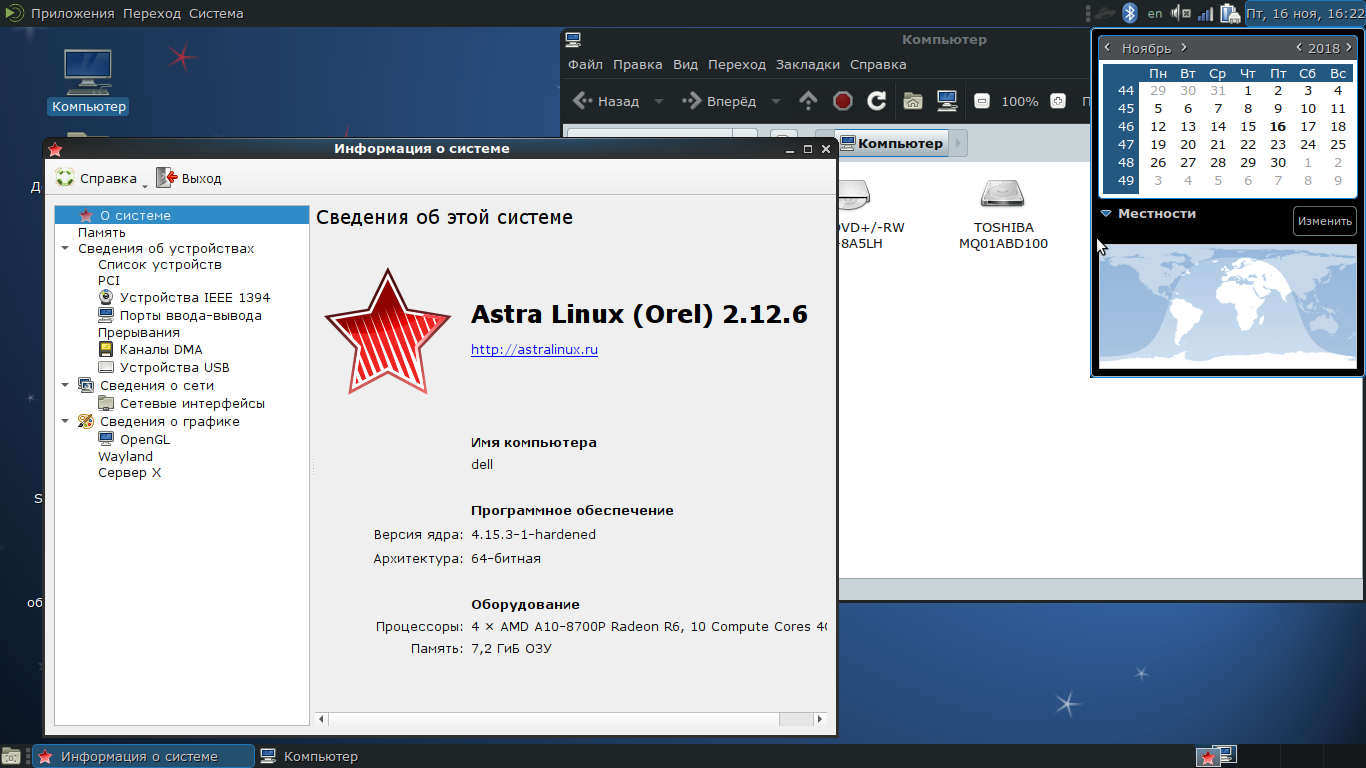Click the Stop button in file manager toolbar
The height and width of the screenshot is (768, 1366).
click(843, 101)
